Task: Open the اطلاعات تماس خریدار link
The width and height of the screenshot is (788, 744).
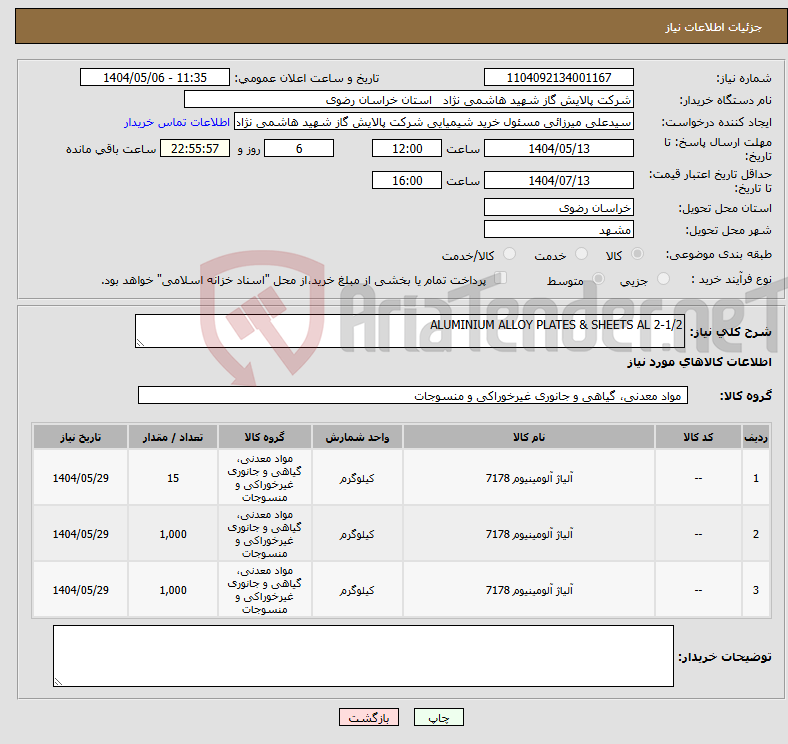Action: pos(177,122)
